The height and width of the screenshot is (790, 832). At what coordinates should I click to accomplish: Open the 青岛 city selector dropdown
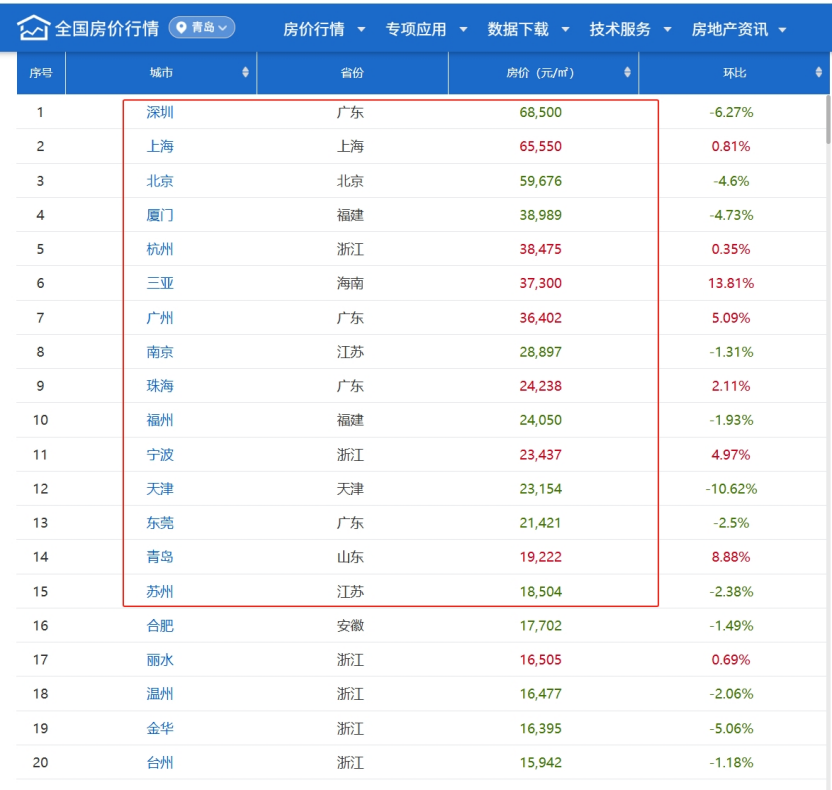(x=202, y=28)
